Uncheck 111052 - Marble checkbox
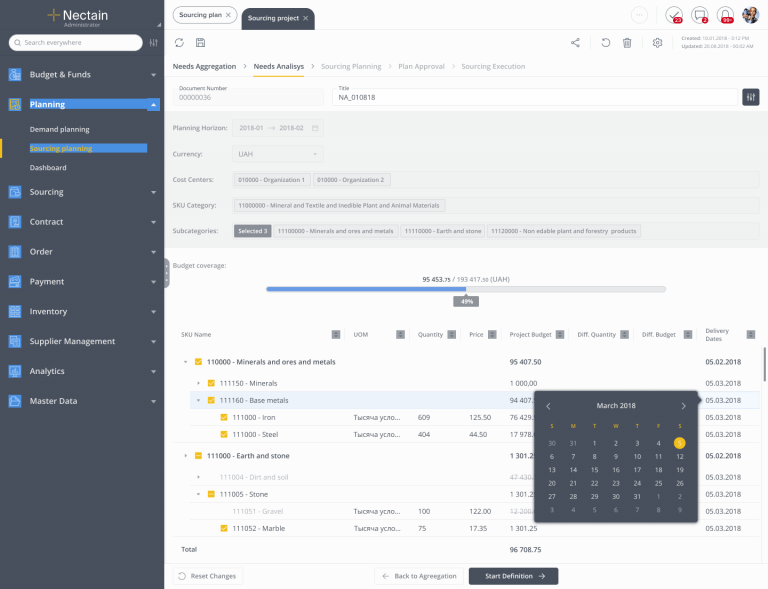The width and height of the screenshot is (768, 589). coord(224,528)
